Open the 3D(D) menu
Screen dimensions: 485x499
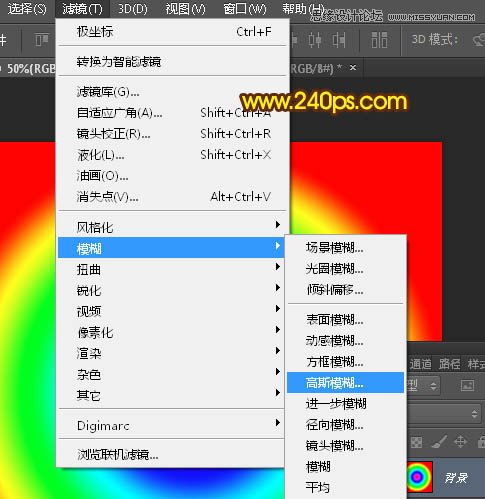click(133, 9)
